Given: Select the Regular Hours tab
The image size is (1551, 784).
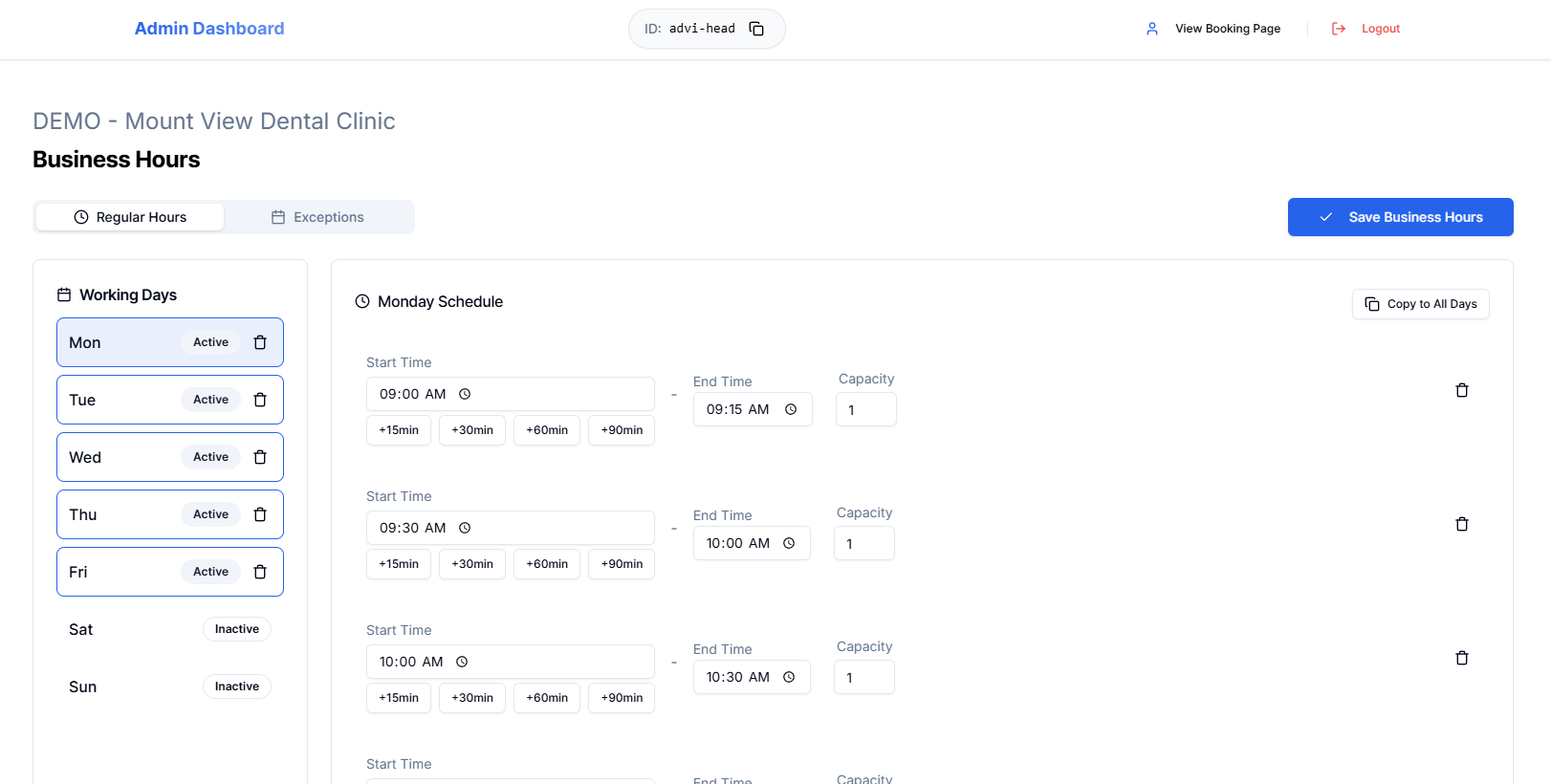Looking at the screenshot, I should (130, 217).
